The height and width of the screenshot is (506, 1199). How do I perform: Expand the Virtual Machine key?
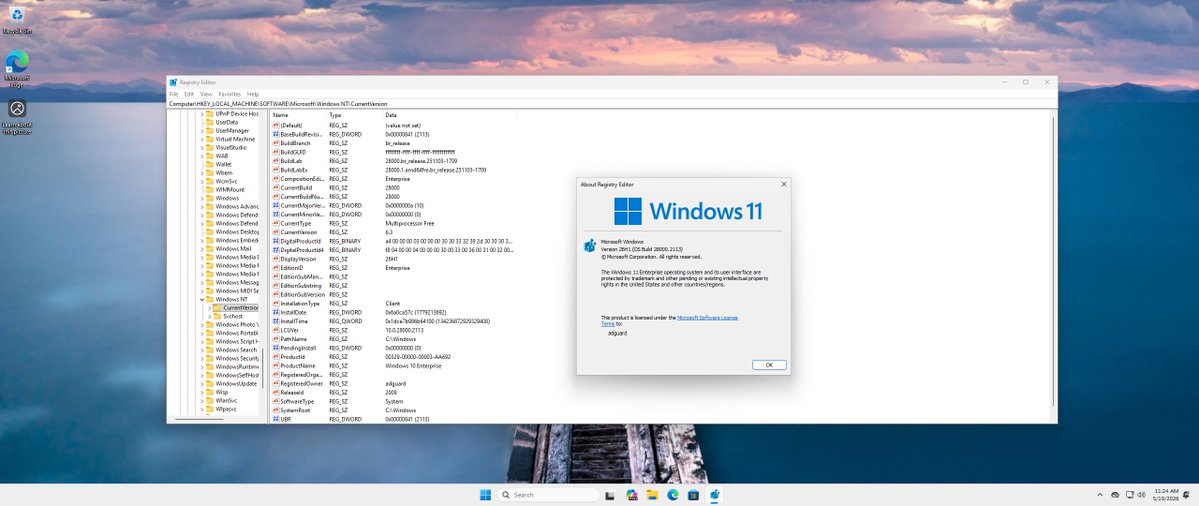[203, 139]
